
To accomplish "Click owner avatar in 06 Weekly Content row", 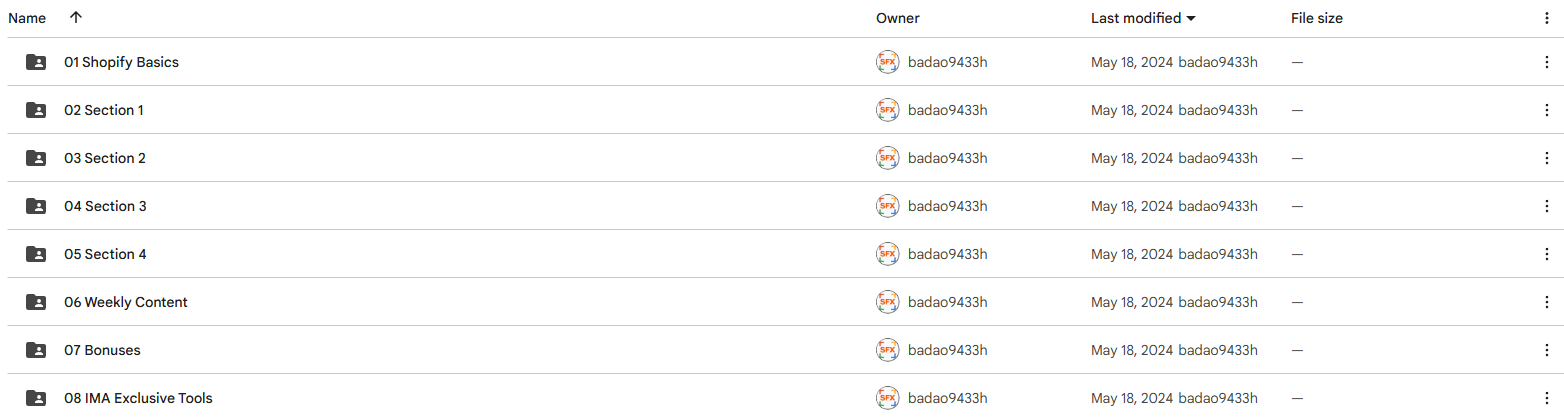I will click(x=887, y=302).
